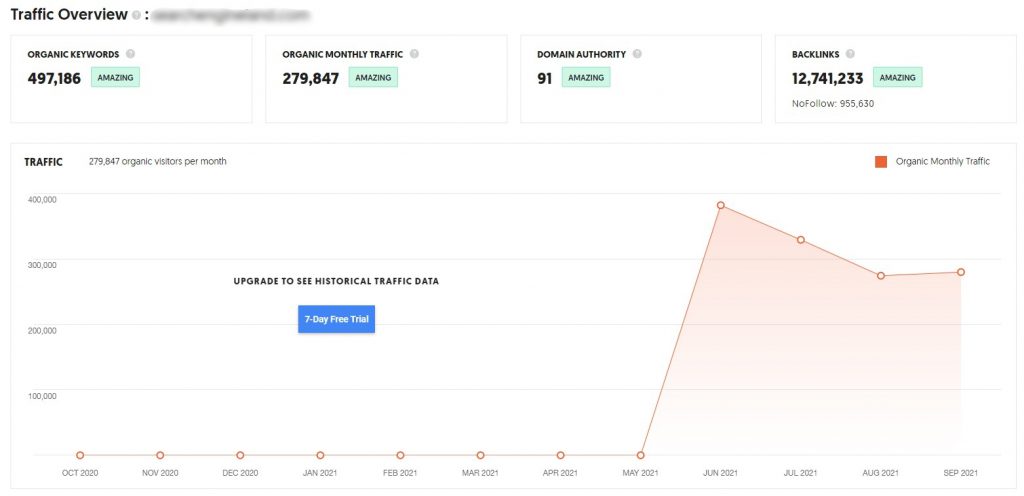Click the 279,847 organic visitors per month text
The width and height of the screenshot is (1024, 496).
click(x=157, y=161)
